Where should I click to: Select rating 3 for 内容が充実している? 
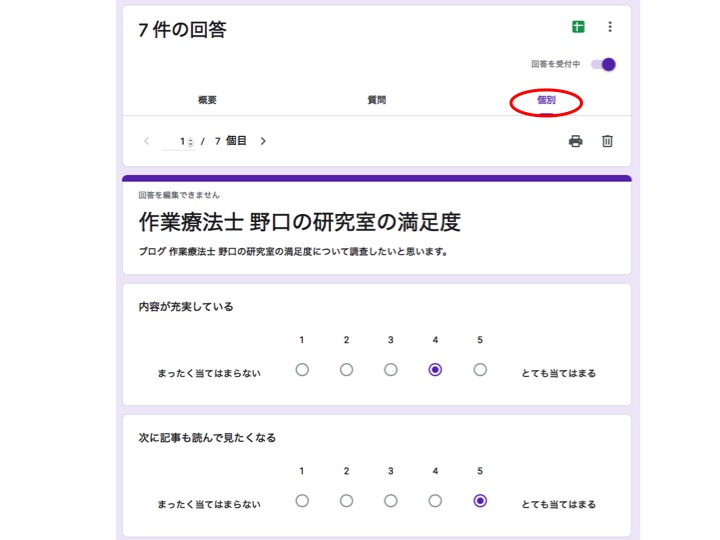click(391, 370)
